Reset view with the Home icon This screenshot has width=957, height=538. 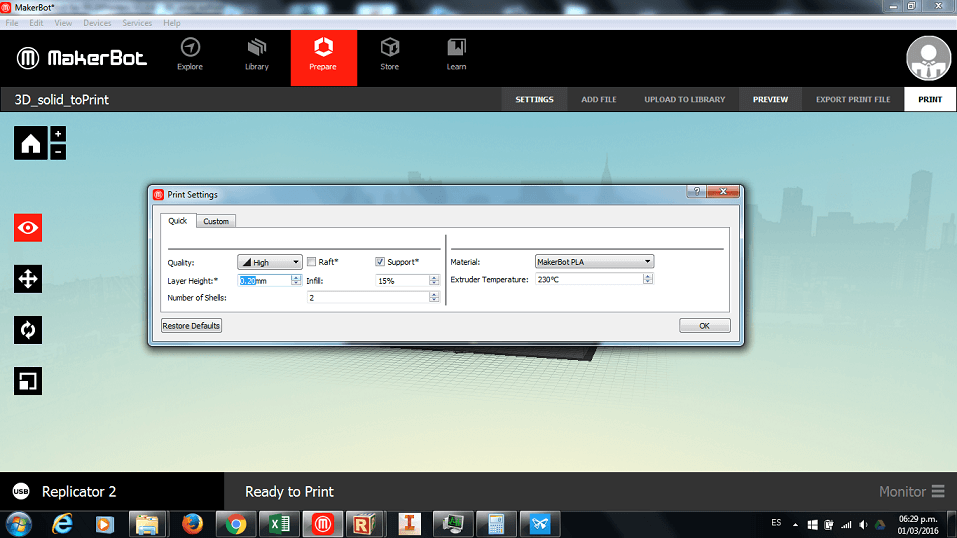point(31,144)
